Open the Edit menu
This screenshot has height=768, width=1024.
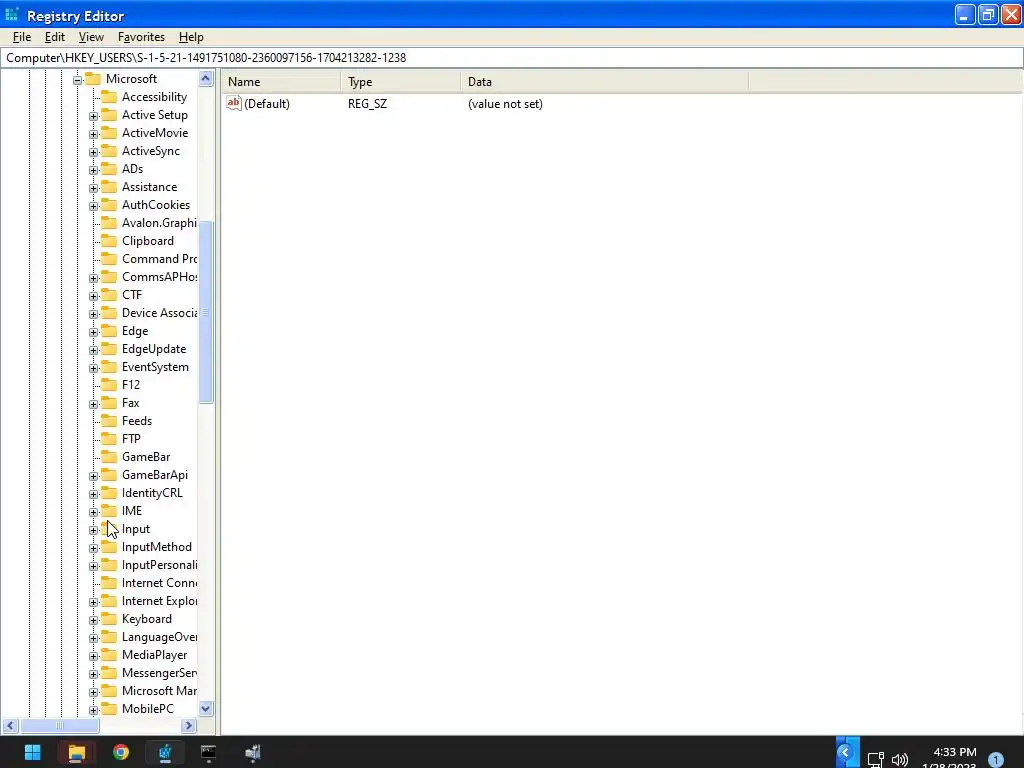(x=55, y=37)
